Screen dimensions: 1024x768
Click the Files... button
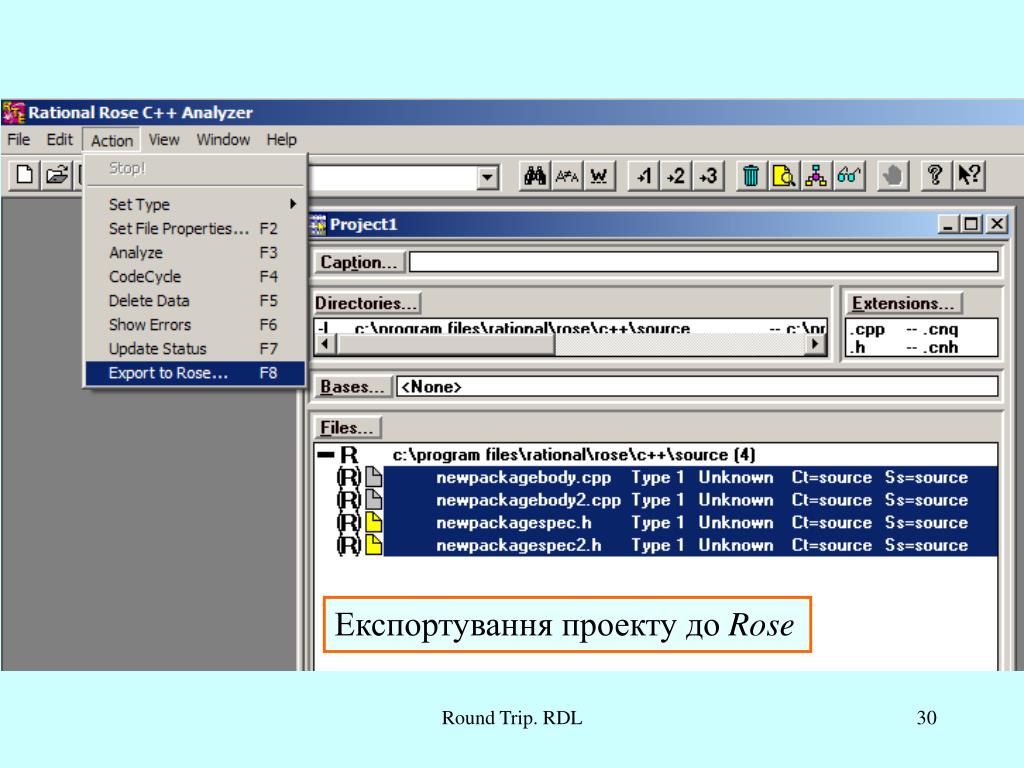(x=347, y=428)
